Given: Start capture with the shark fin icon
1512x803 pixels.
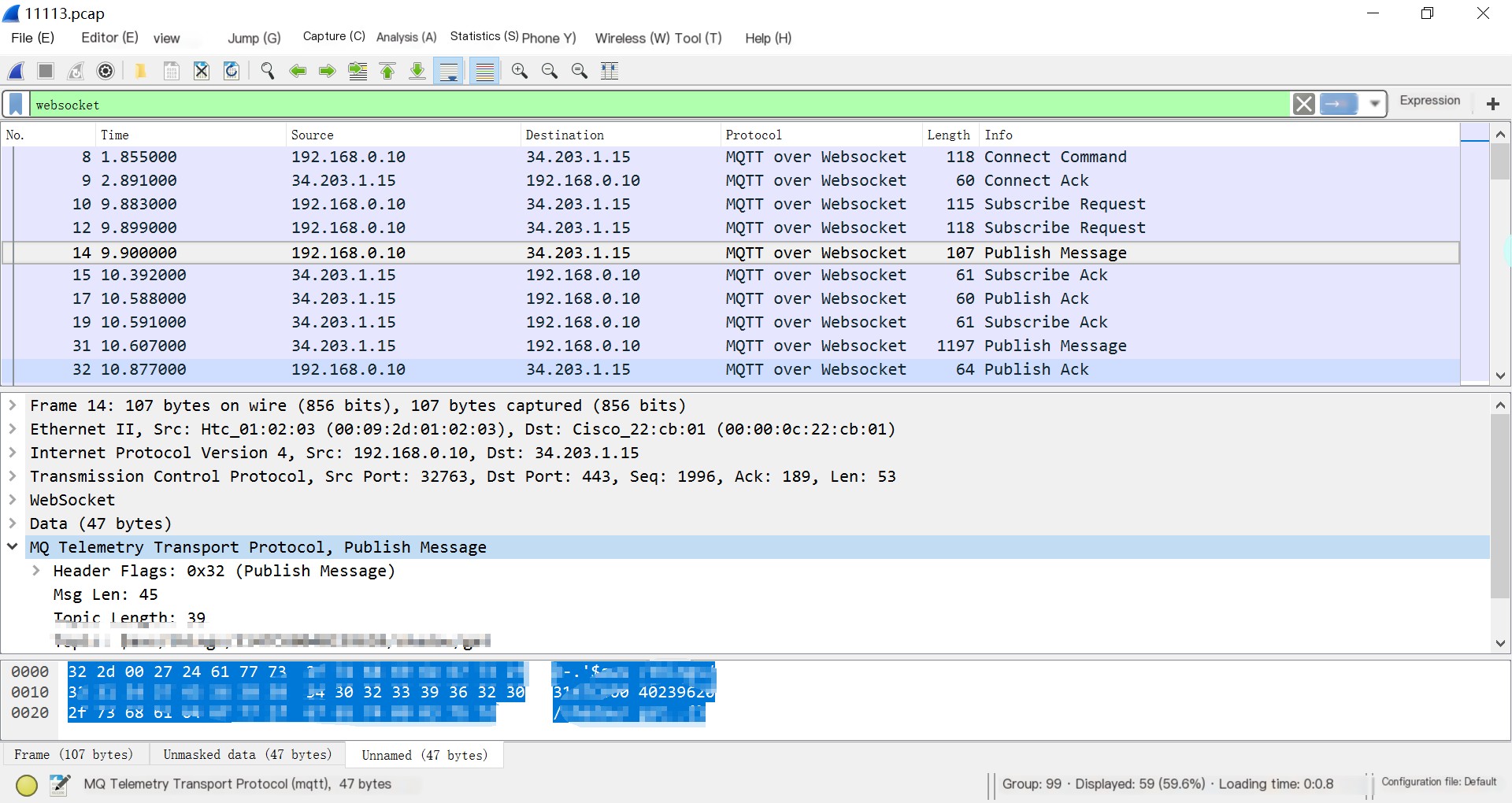Looking at the screenshot, I should [17, 71].
